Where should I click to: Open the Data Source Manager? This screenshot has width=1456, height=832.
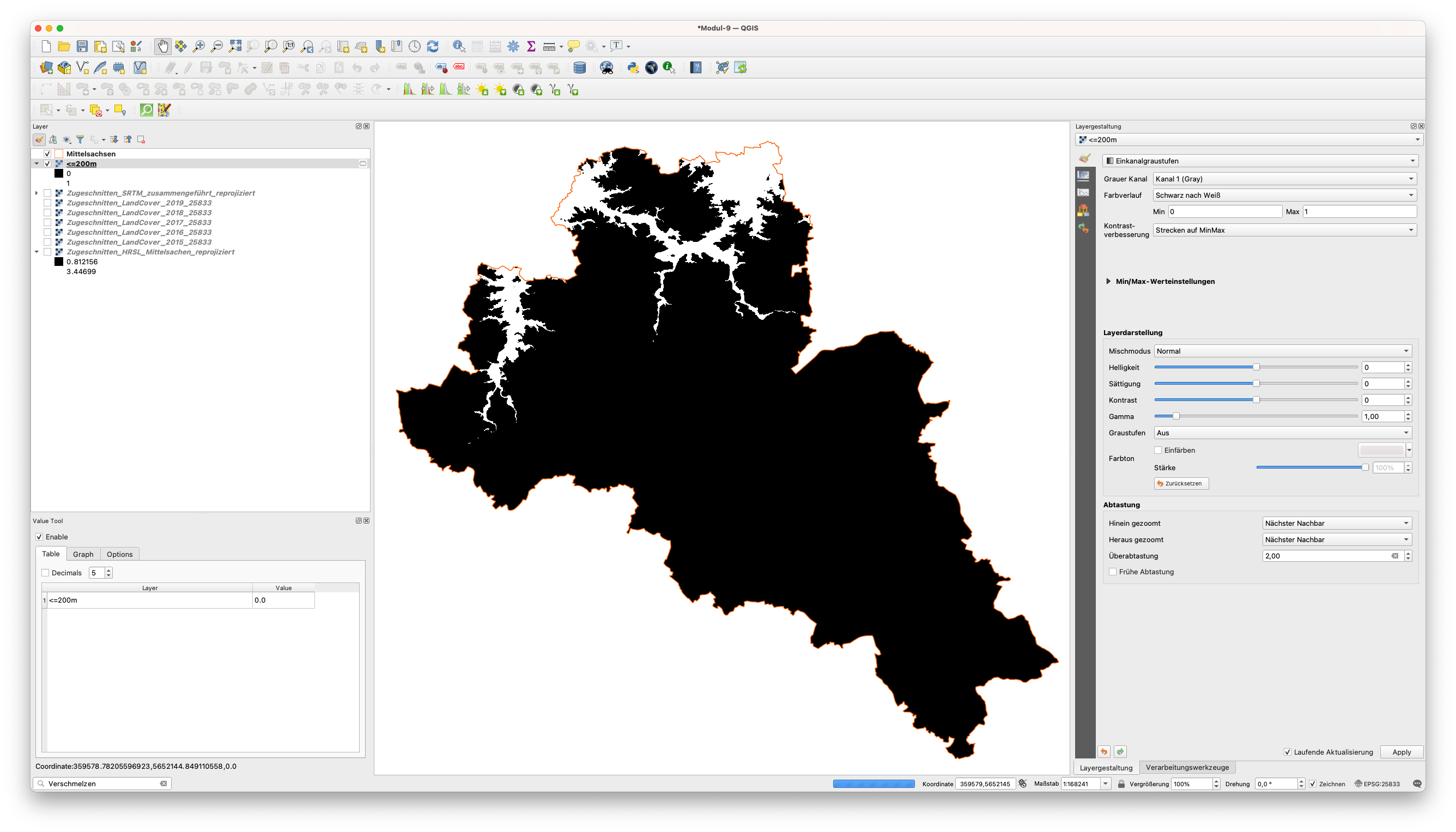pyautogui.click(x=46, y=68)
